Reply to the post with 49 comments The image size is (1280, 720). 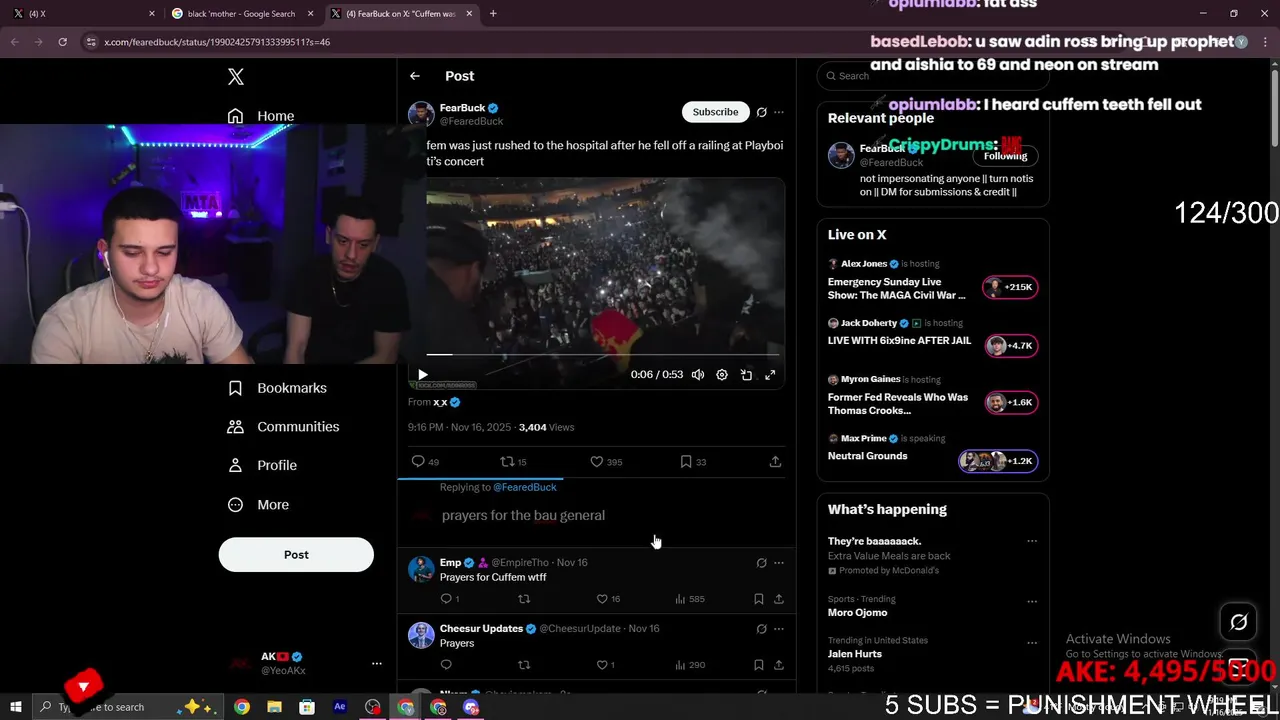425,462
